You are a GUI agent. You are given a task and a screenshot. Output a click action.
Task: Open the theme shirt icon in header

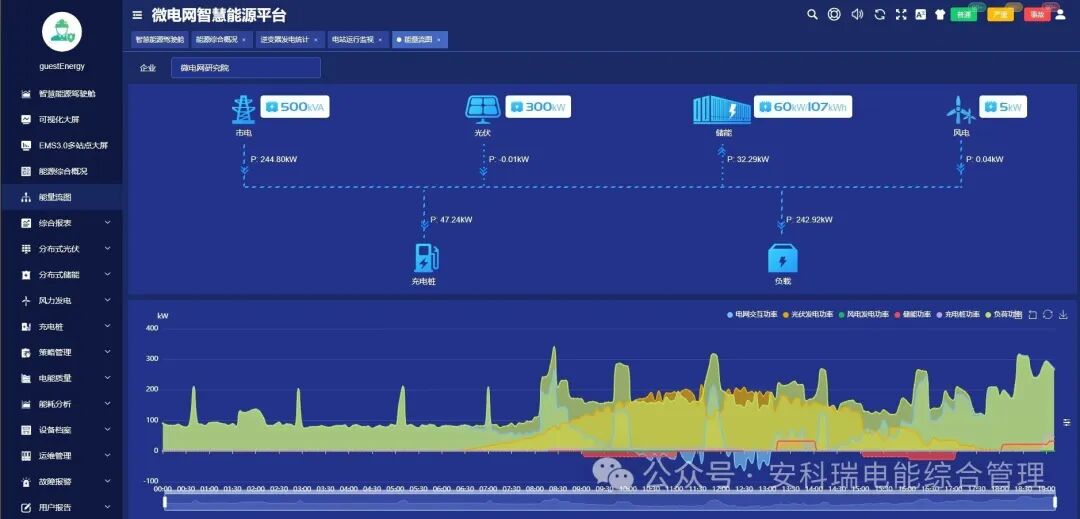[x=939, y=14]
